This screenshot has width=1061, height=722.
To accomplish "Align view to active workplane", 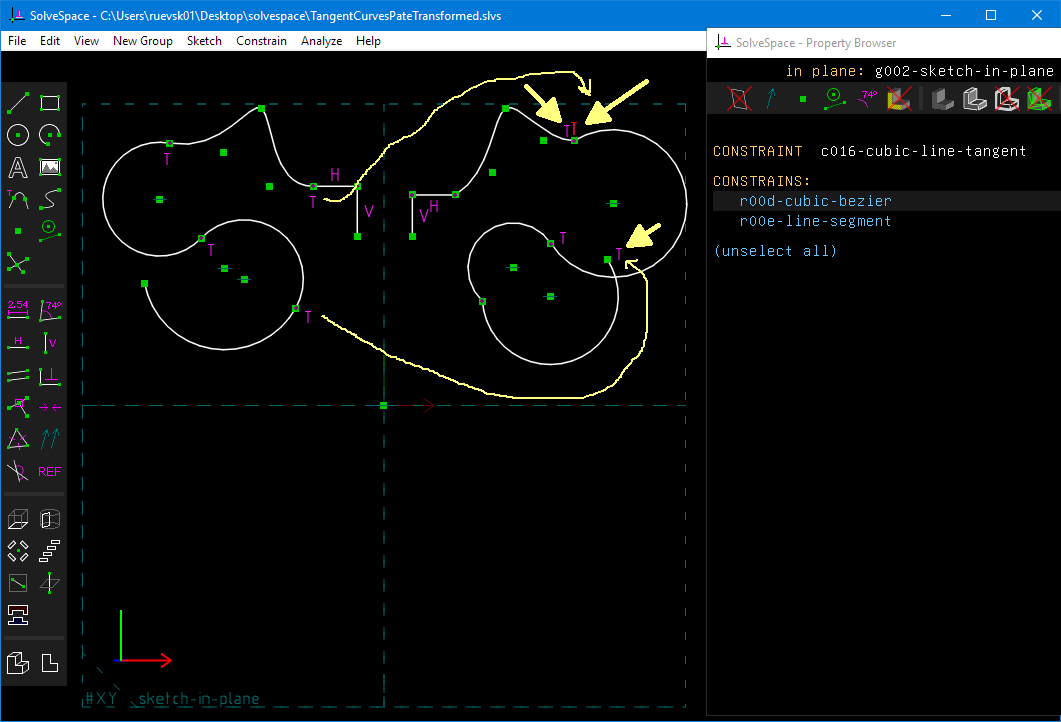I will point(49,663).
